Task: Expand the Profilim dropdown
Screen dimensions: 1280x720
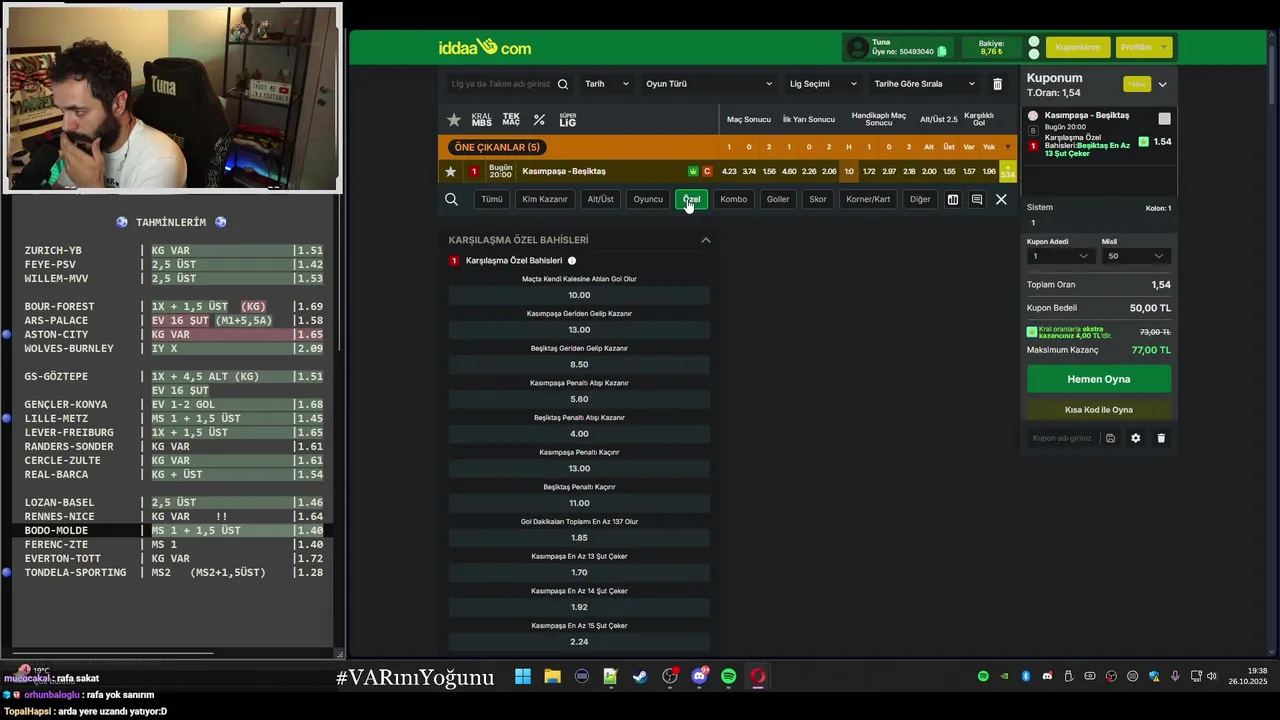Action: click(1142, 47)
